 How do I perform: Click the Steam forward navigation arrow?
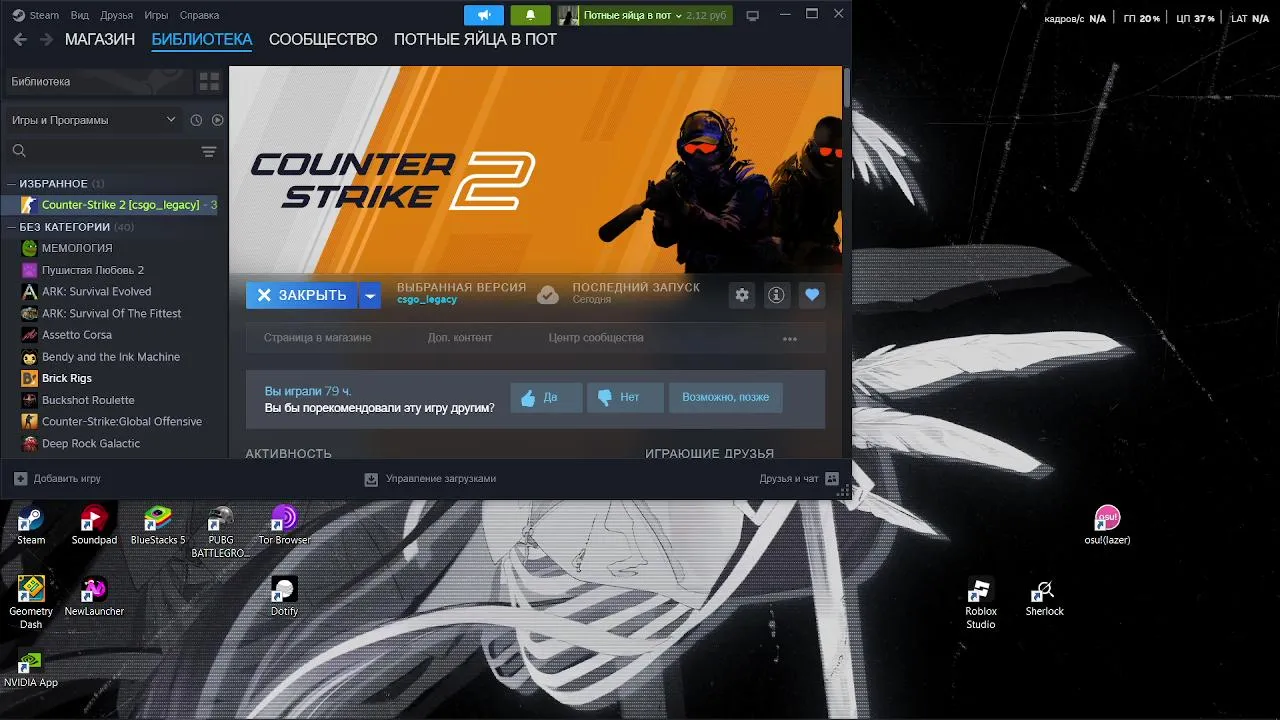47,40
